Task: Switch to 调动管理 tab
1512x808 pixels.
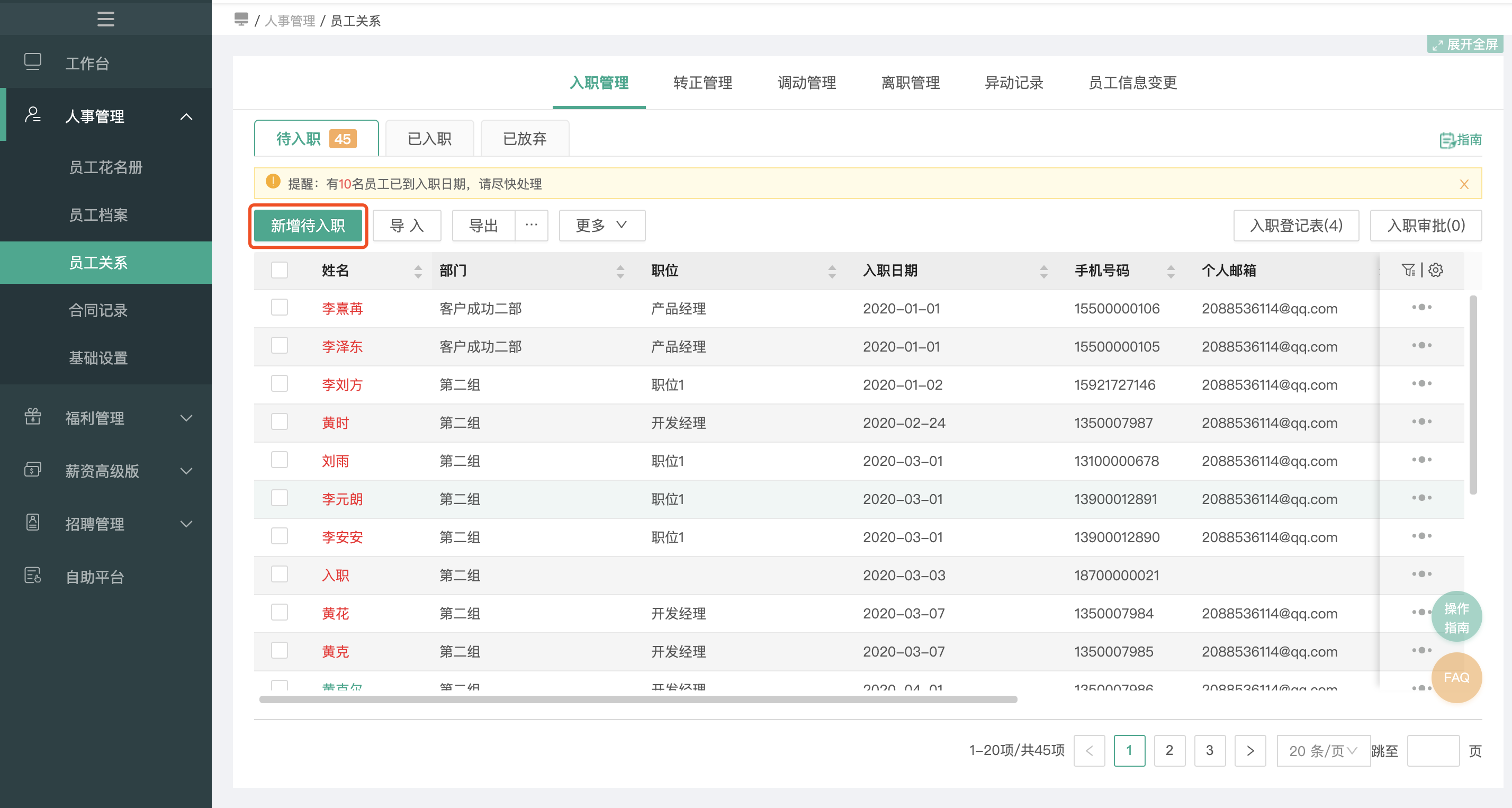Action: coord(806,82)
